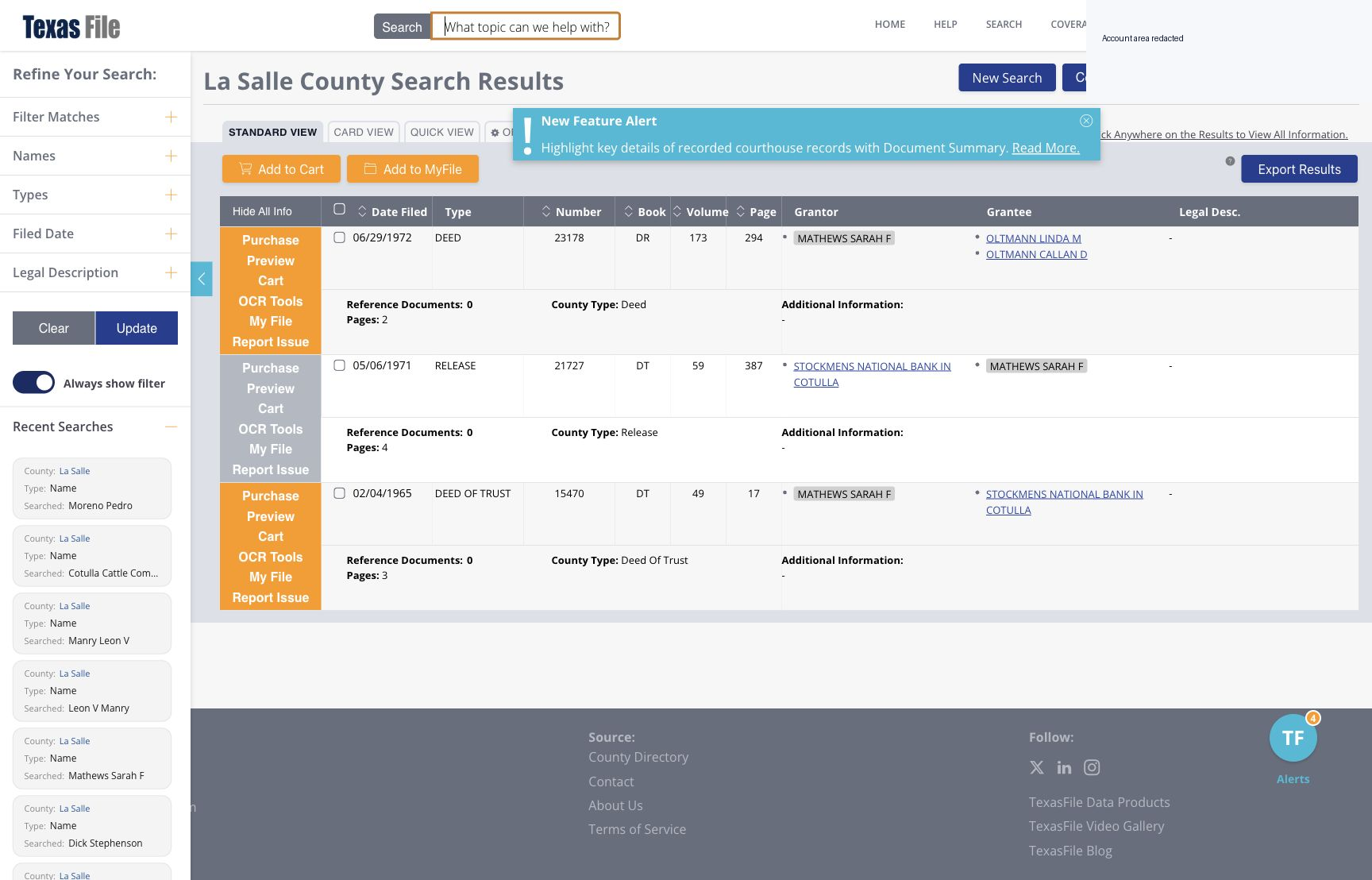Expand the Filter Matches section
1372x880 pixels.
point(171,117)
